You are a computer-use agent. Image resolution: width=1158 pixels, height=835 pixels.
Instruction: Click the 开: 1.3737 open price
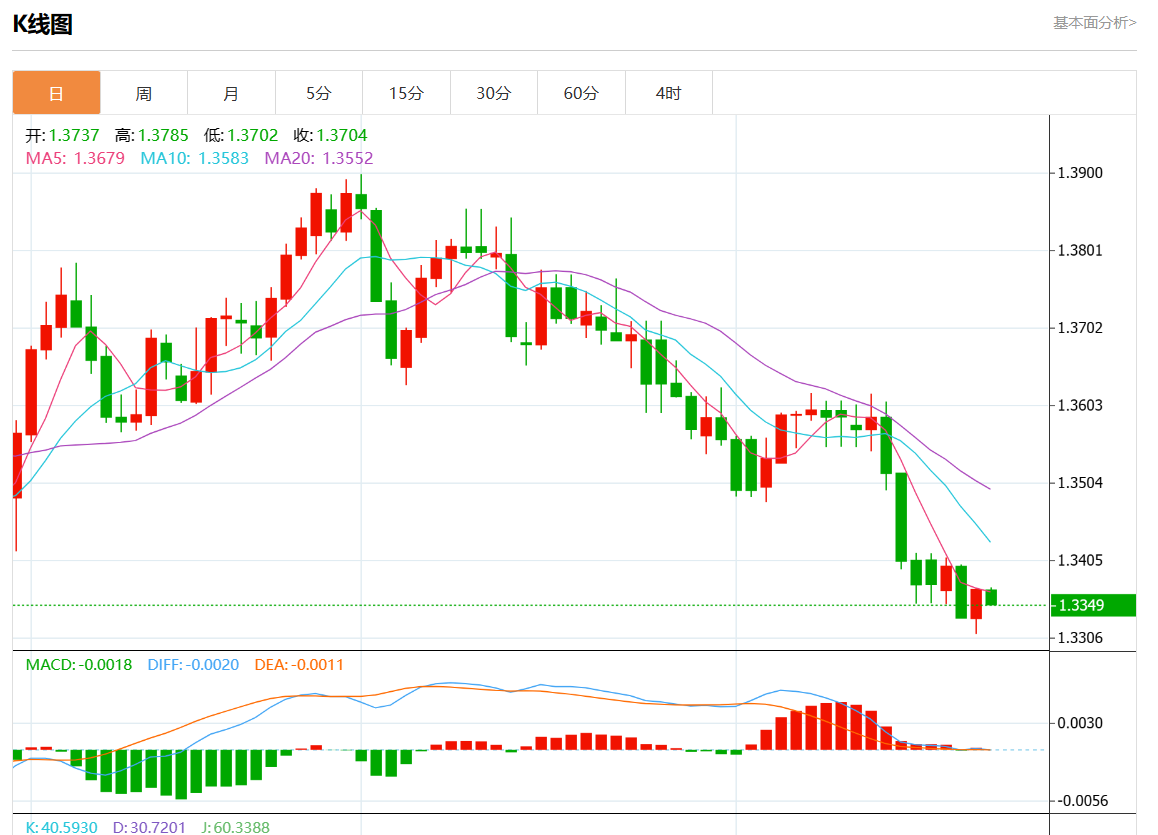coord(62,135)
